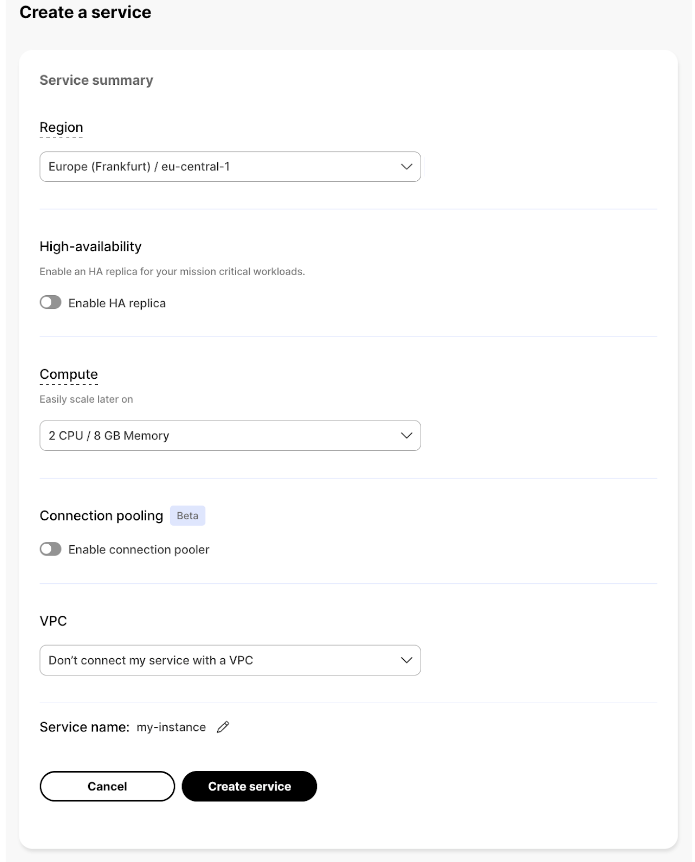This screenshot has width=695, height=862.
Task: Click the "Create a service" page heading
Action: [85, 13]
